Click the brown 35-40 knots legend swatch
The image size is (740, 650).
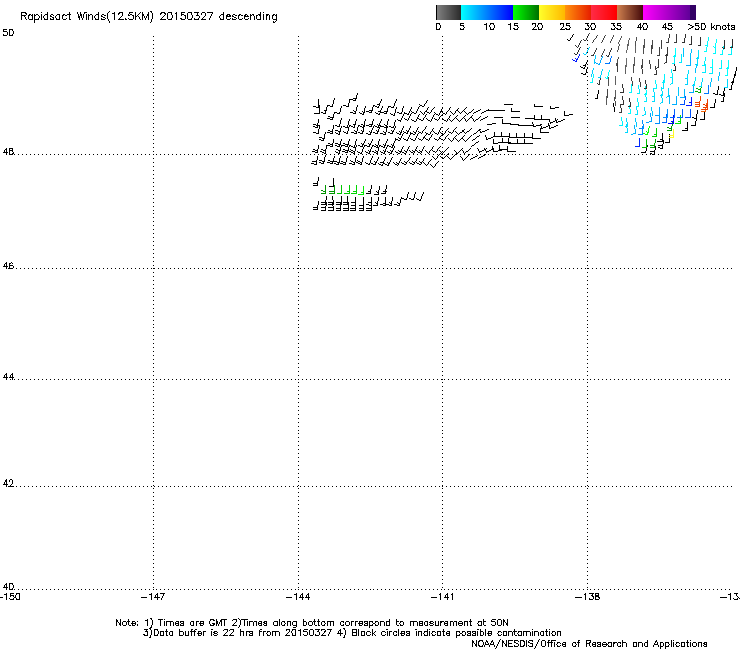[x=630, y=12]
